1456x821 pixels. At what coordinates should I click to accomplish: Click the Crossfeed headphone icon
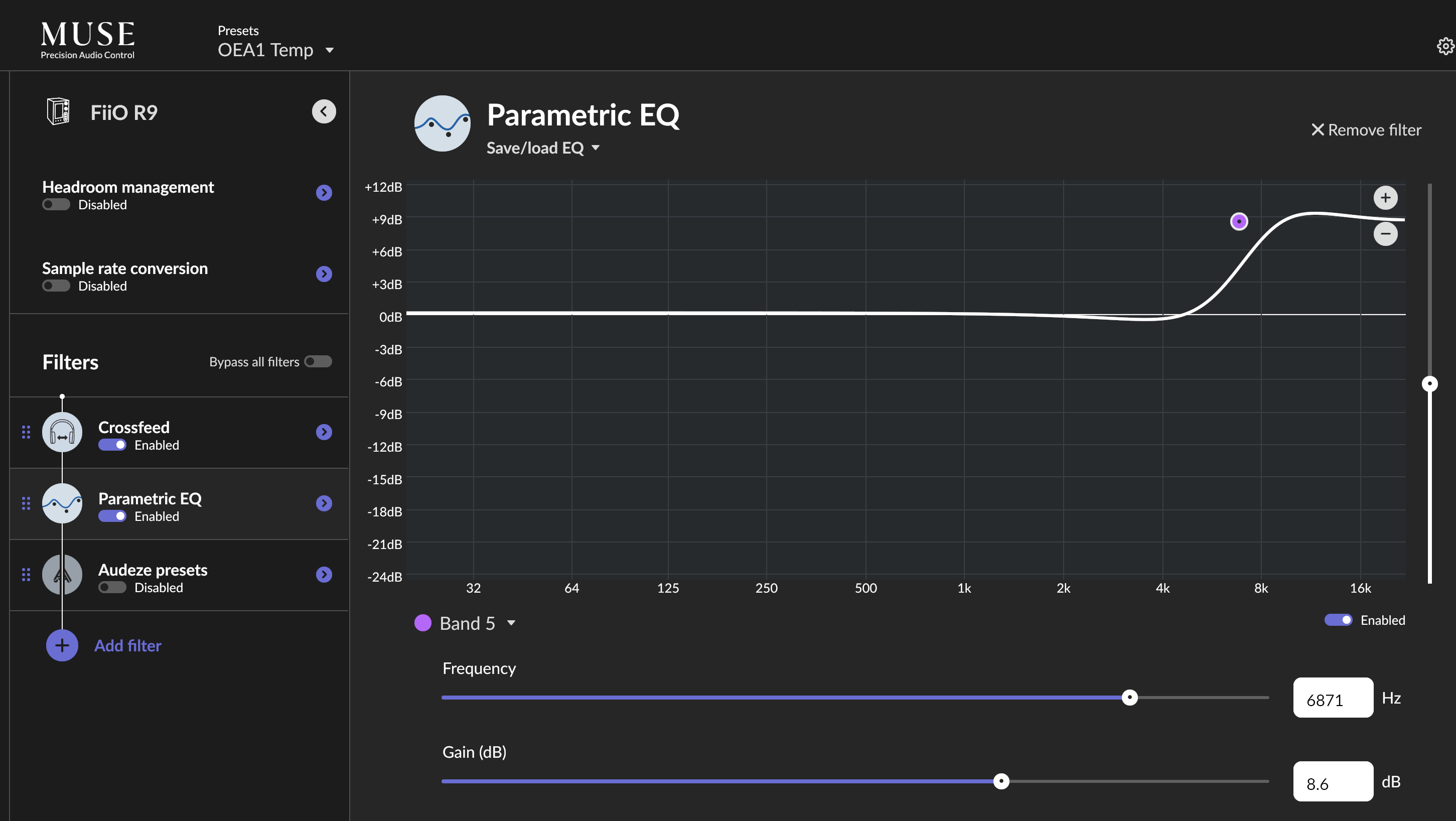pyautogui.click(x=62, y=433)
